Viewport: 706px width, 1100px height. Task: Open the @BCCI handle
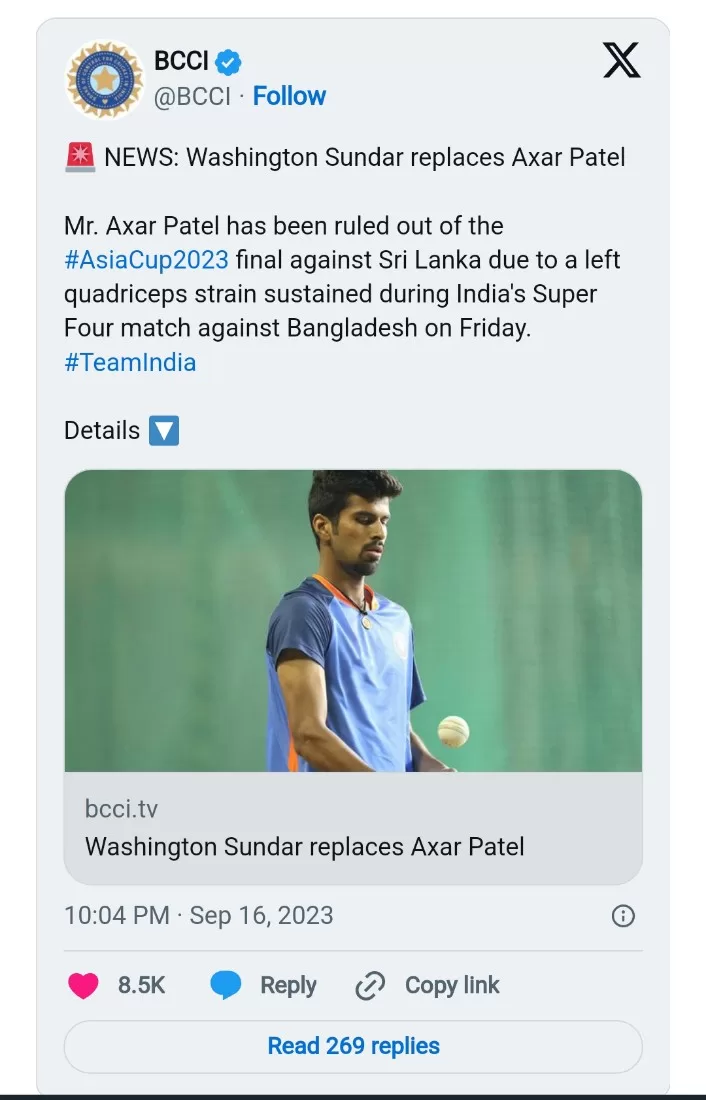(192, 96)
